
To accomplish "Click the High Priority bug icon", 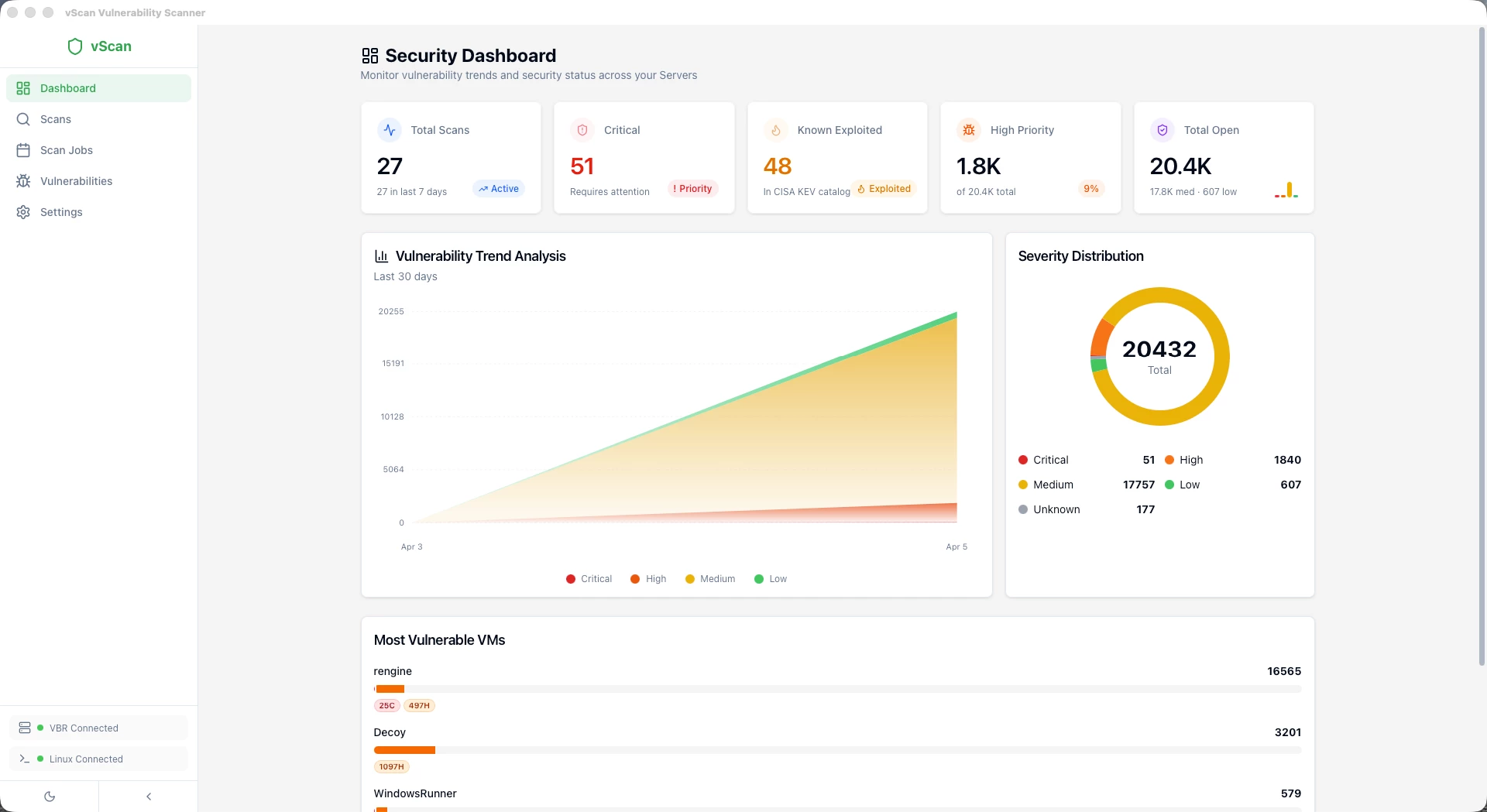I will point(969,130).
